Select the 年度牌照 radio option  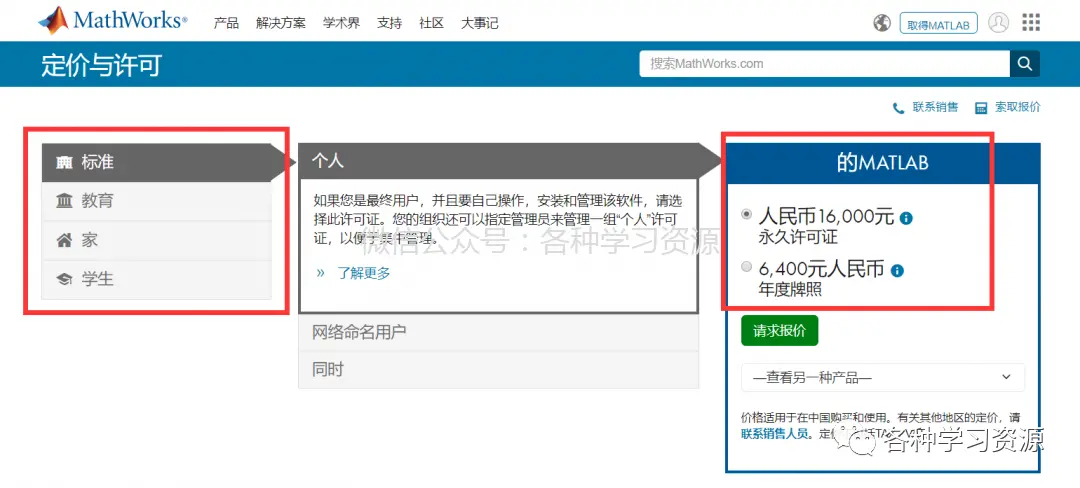(746, 267)
